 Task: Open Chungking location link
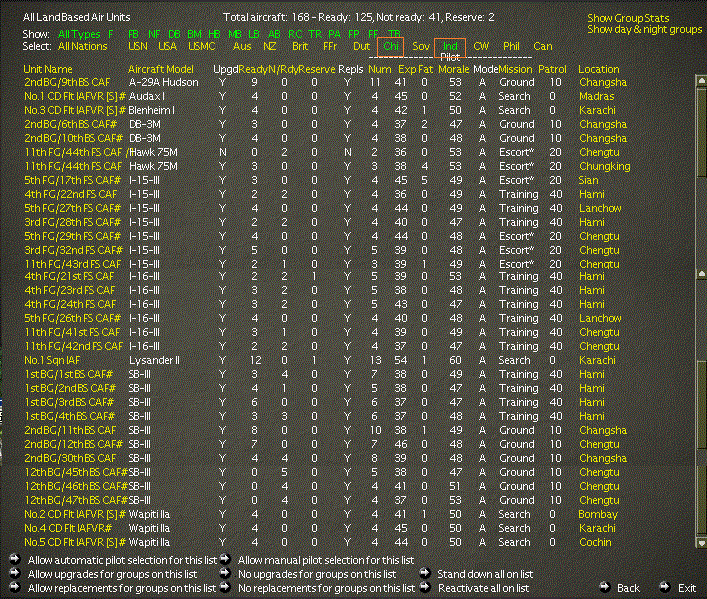pyautogui.click(x=605, y=166)
